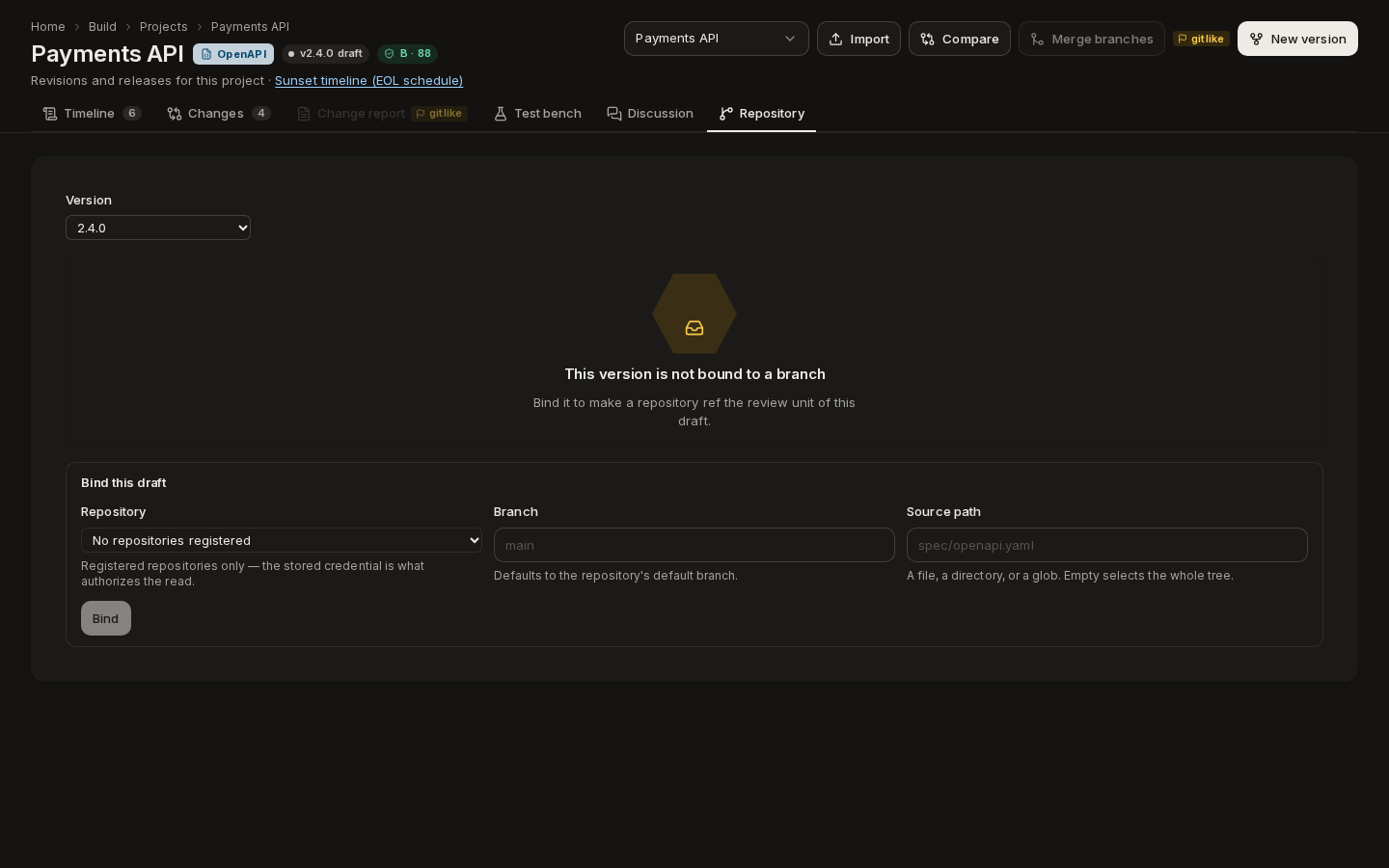Click the disabled Change report tab
The width and height of the screenshot is (1389, 868).
[382, 114]
